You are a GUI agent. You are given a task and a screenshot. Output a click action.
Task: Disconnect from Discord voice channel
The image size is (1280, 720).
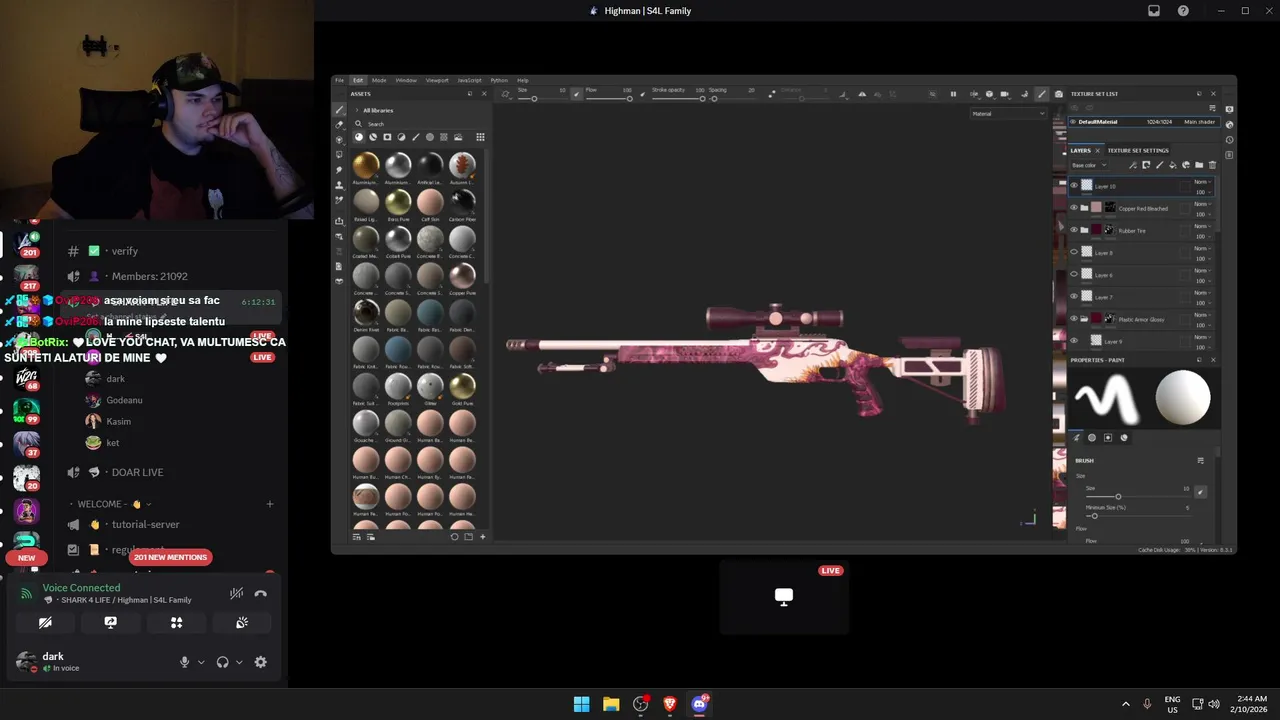click(x=260, y=594)
